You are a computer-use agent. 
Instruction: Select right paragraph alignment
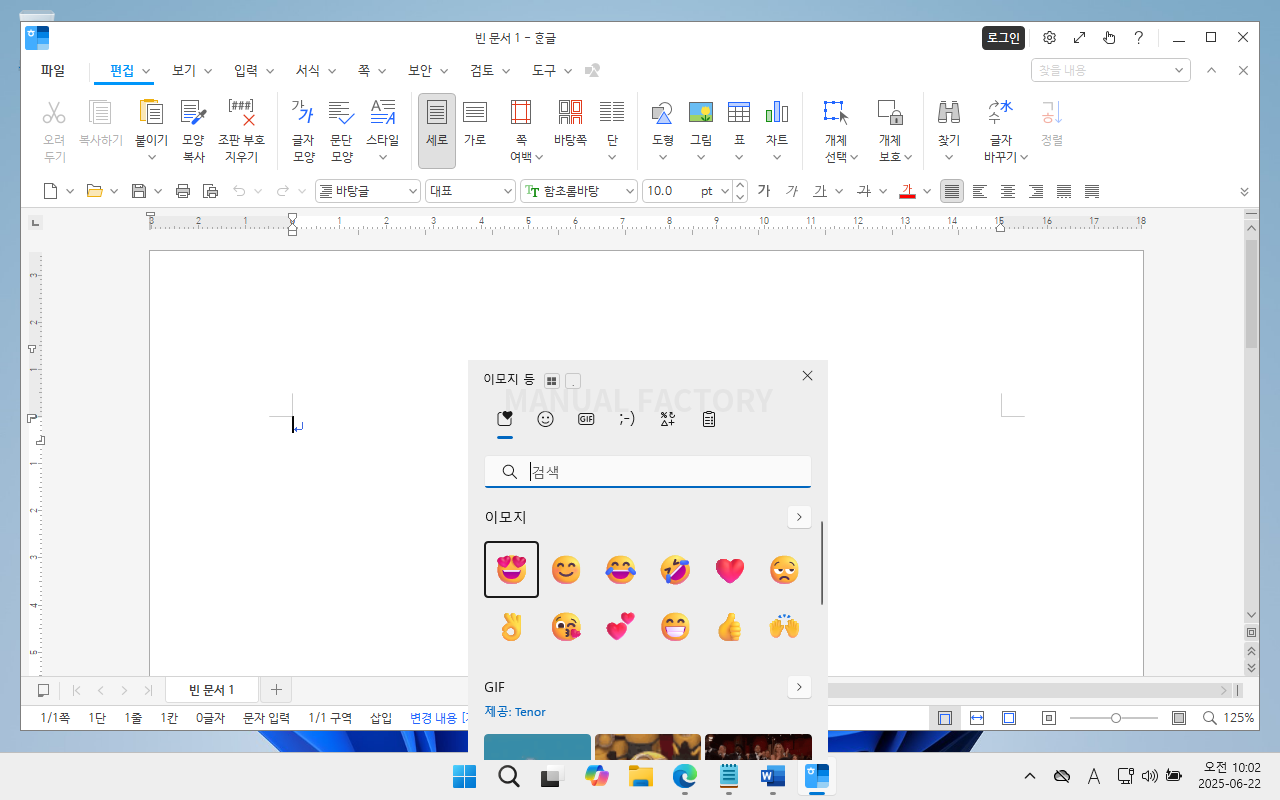pos(1036,191)
